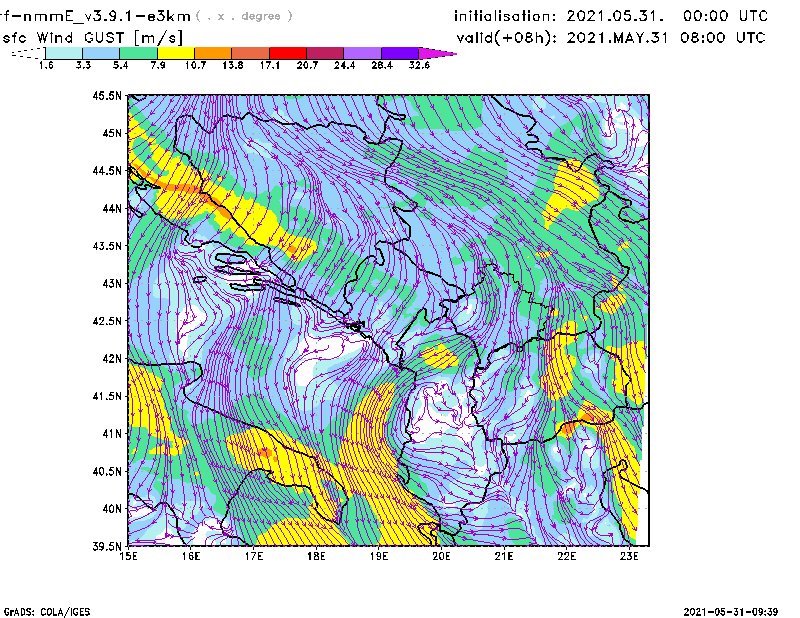Click the violet 28.4–32.6 legend swatch

tap(399, 53)
